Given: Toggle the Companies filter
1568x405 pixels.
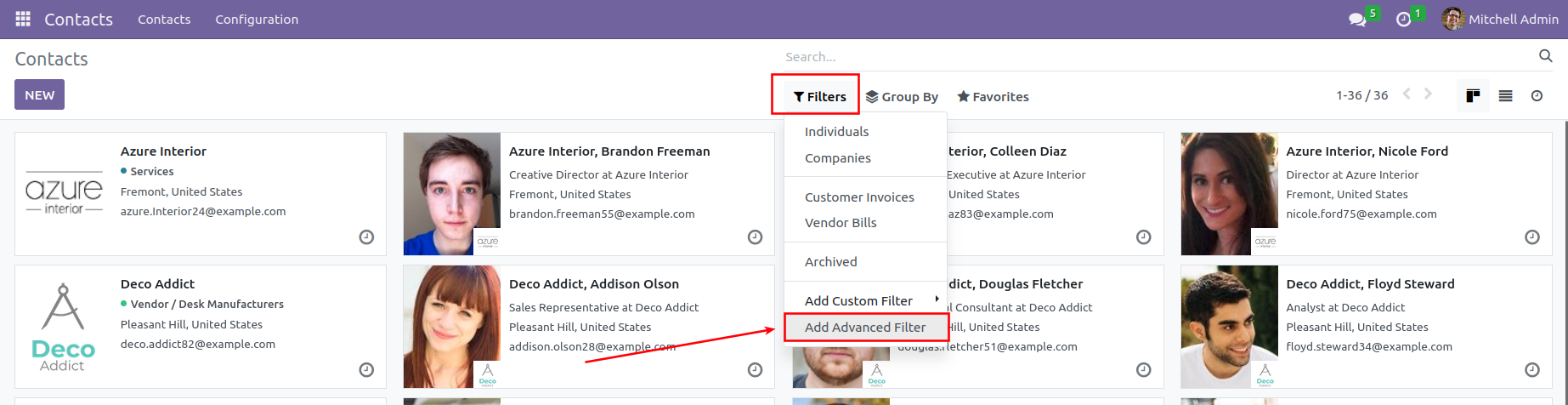Looking at the screenshot, I should pyautogui.click(x=837, y=158).
